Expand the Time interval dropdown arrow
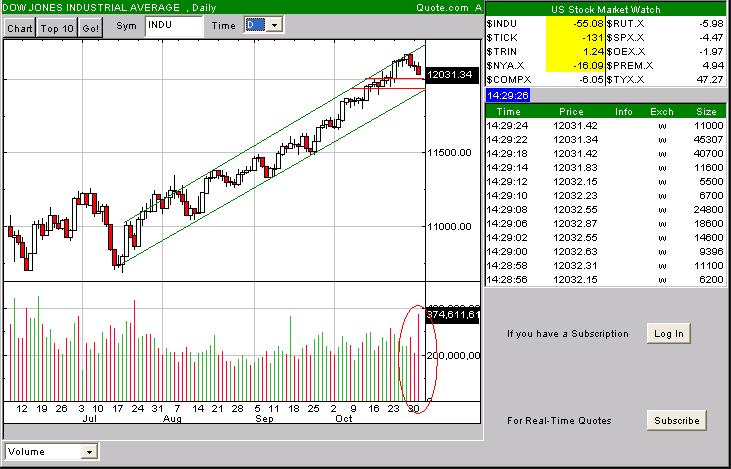 275,25
